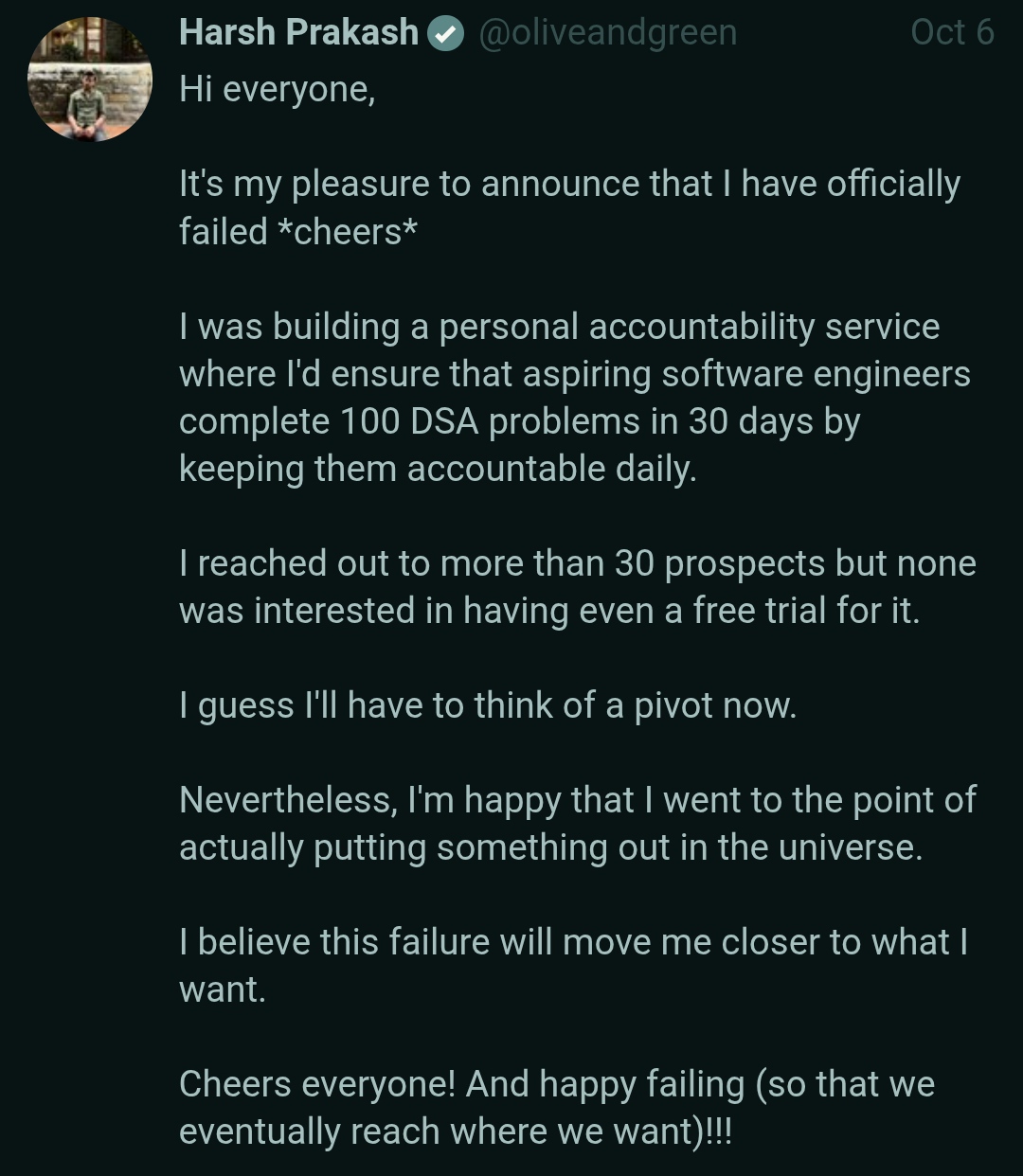Open the @oliveandgreen handle

[x=607, y=33]
